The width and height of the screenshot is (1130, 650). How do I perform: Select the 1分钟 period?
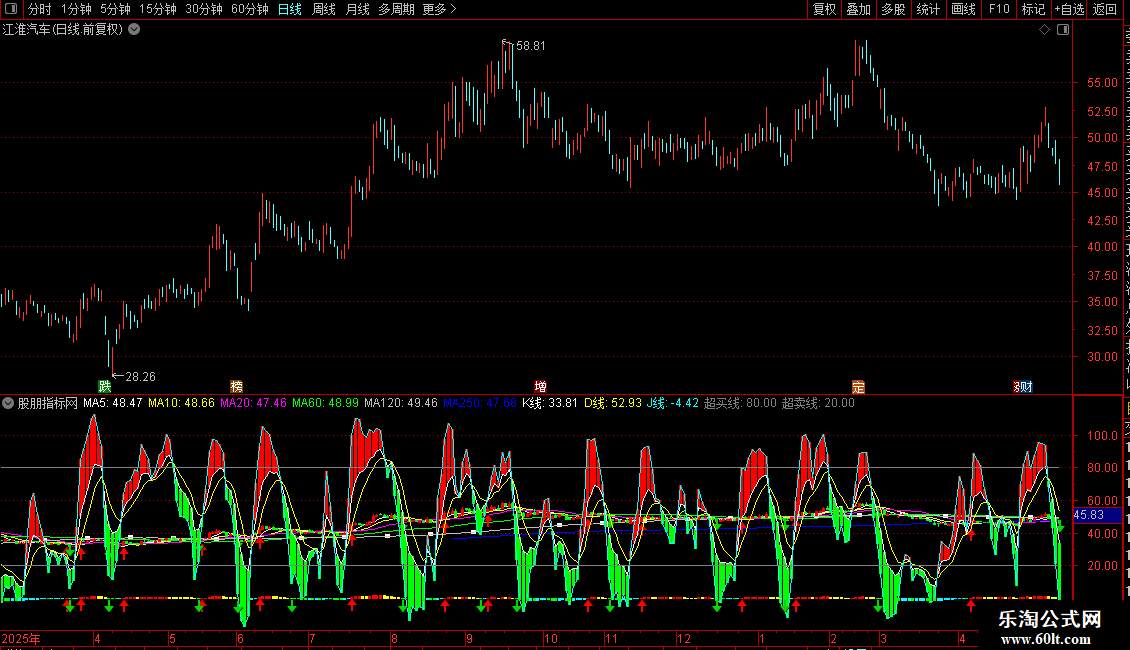pyautogui.click(x=76, y=9)
